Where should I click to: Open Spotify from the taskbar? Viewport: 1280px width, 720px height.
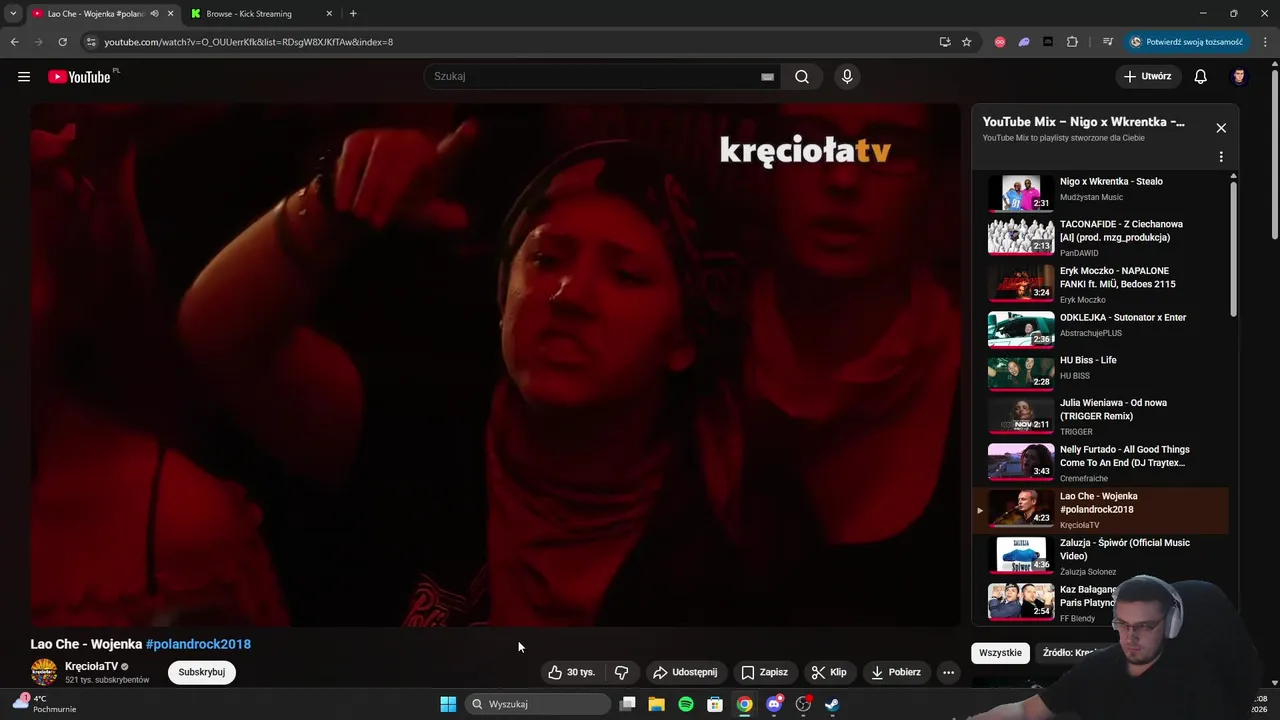click(686, 704)
